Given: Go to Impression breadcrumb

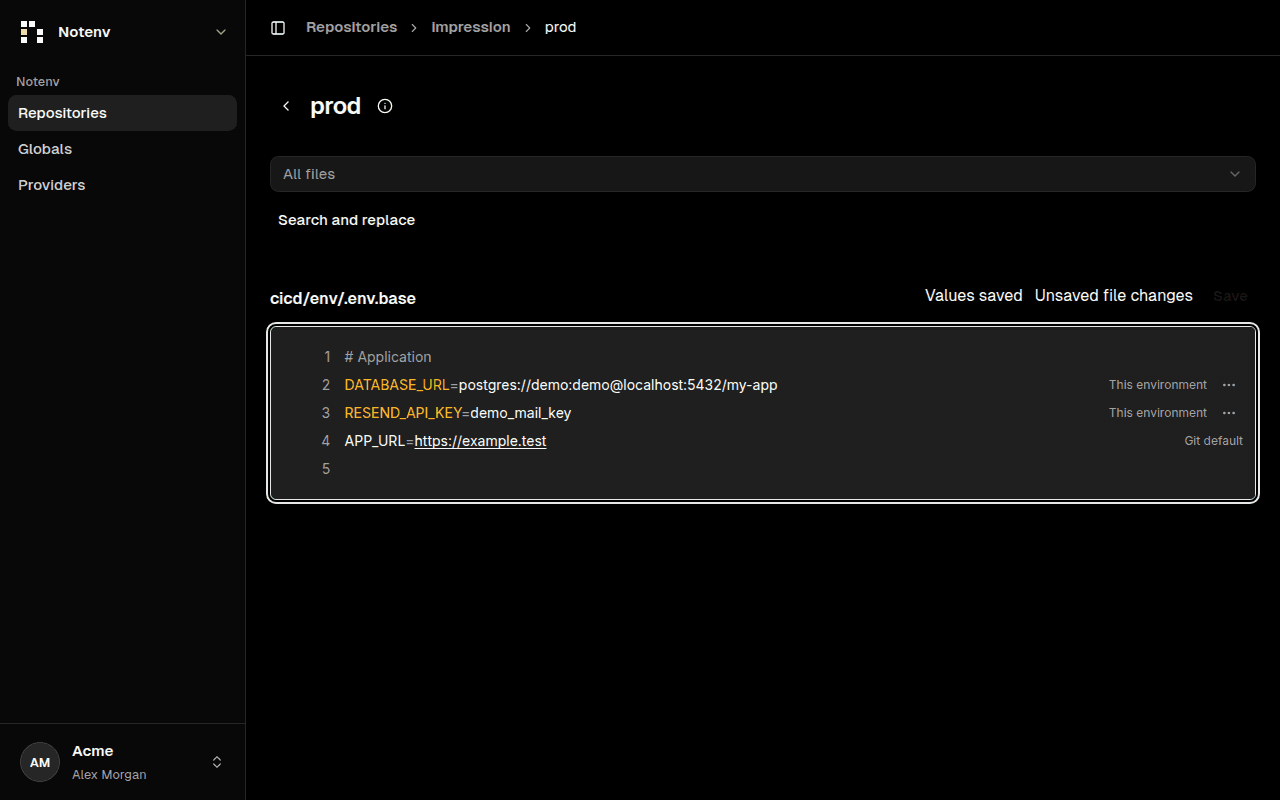Looking at the screenshot, I should click(471, 27).
